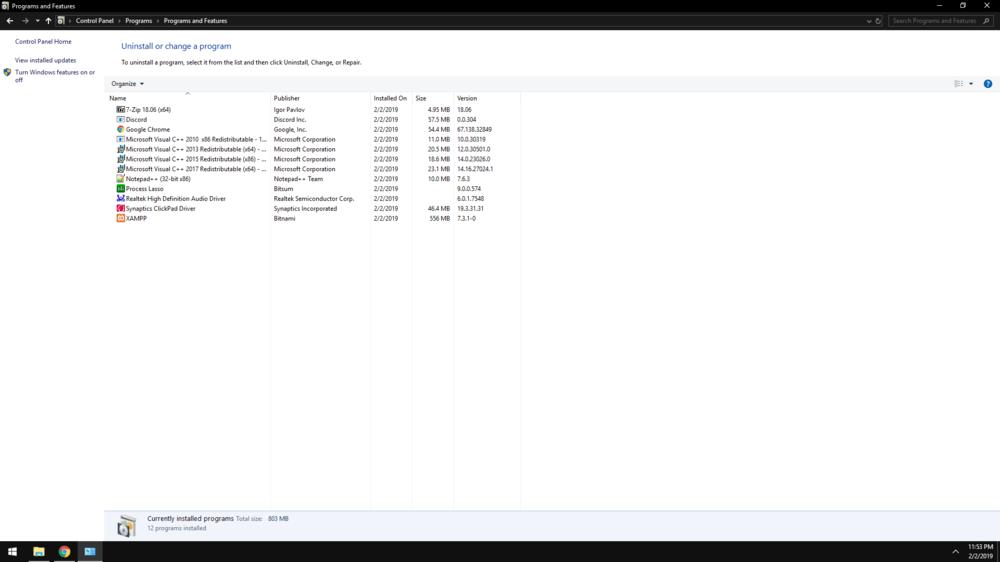Click the Notepad++ program icon
1000x562 pixels.
[121, 179]
